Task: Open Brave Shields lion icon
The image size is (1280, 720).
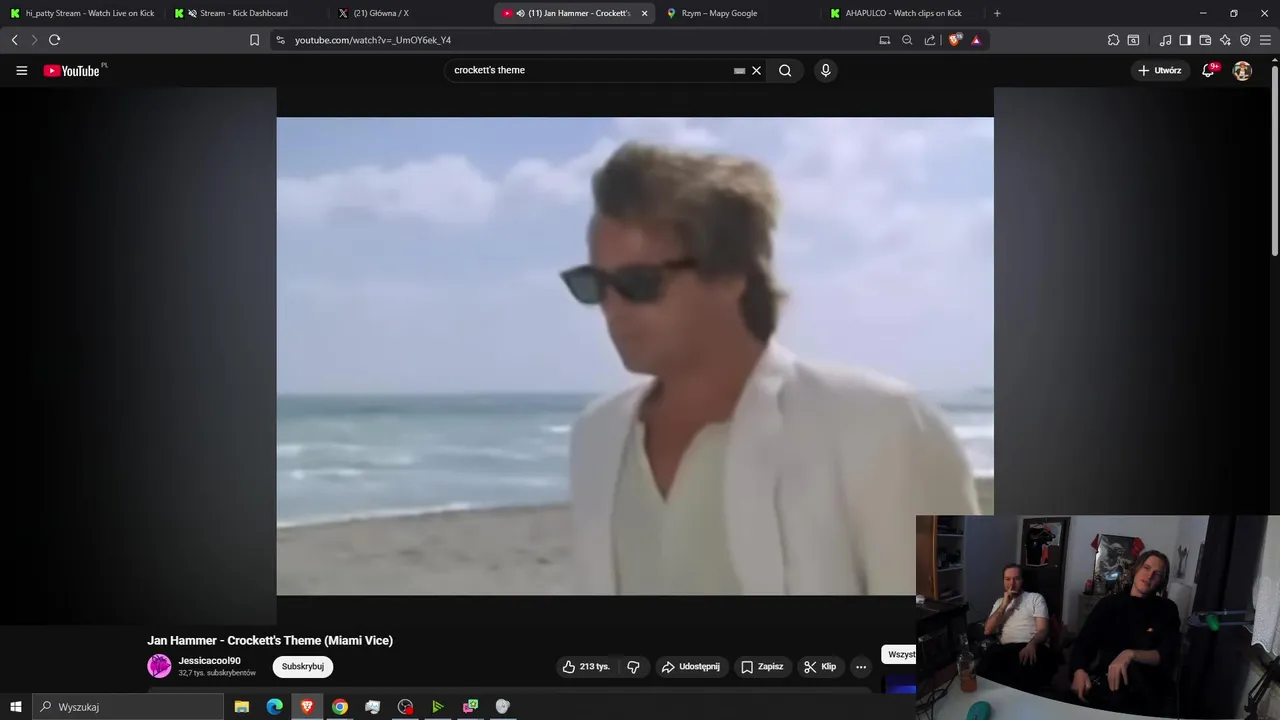Action: (954, 40)
